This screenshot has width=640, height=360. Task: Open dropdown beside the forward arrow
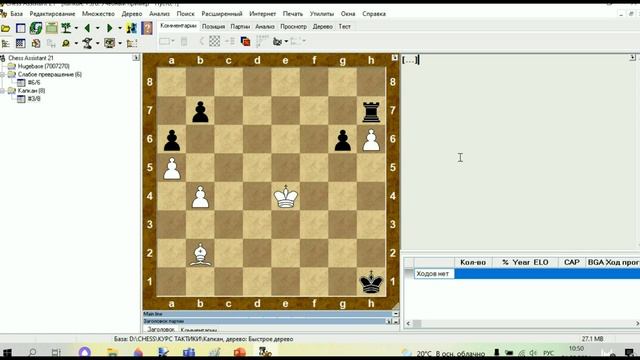coord(120,29)
